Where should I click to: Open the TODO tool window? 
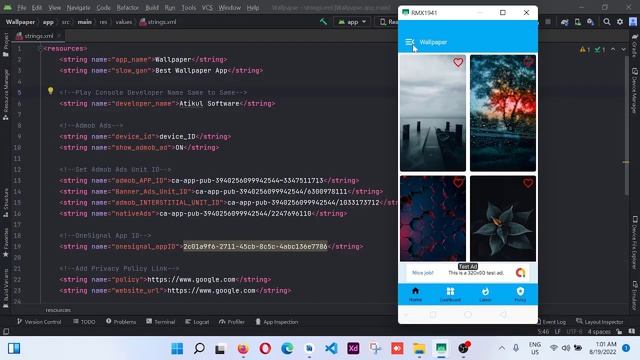click(84, 322)
